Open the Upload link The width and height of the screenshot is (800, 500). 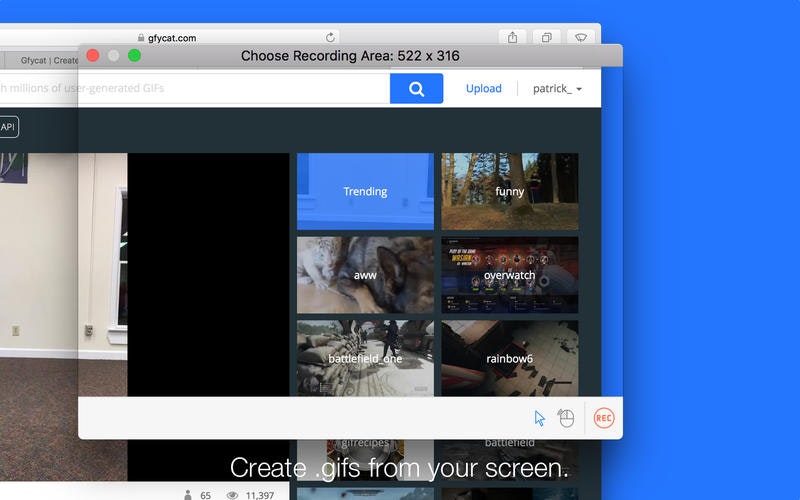click(483, 88)
